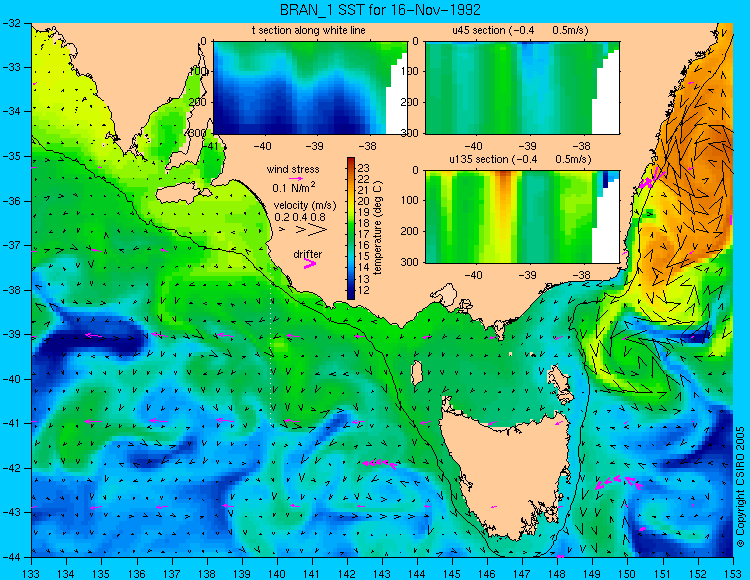Click the color bar tick label 18

(x=364, y=223)
